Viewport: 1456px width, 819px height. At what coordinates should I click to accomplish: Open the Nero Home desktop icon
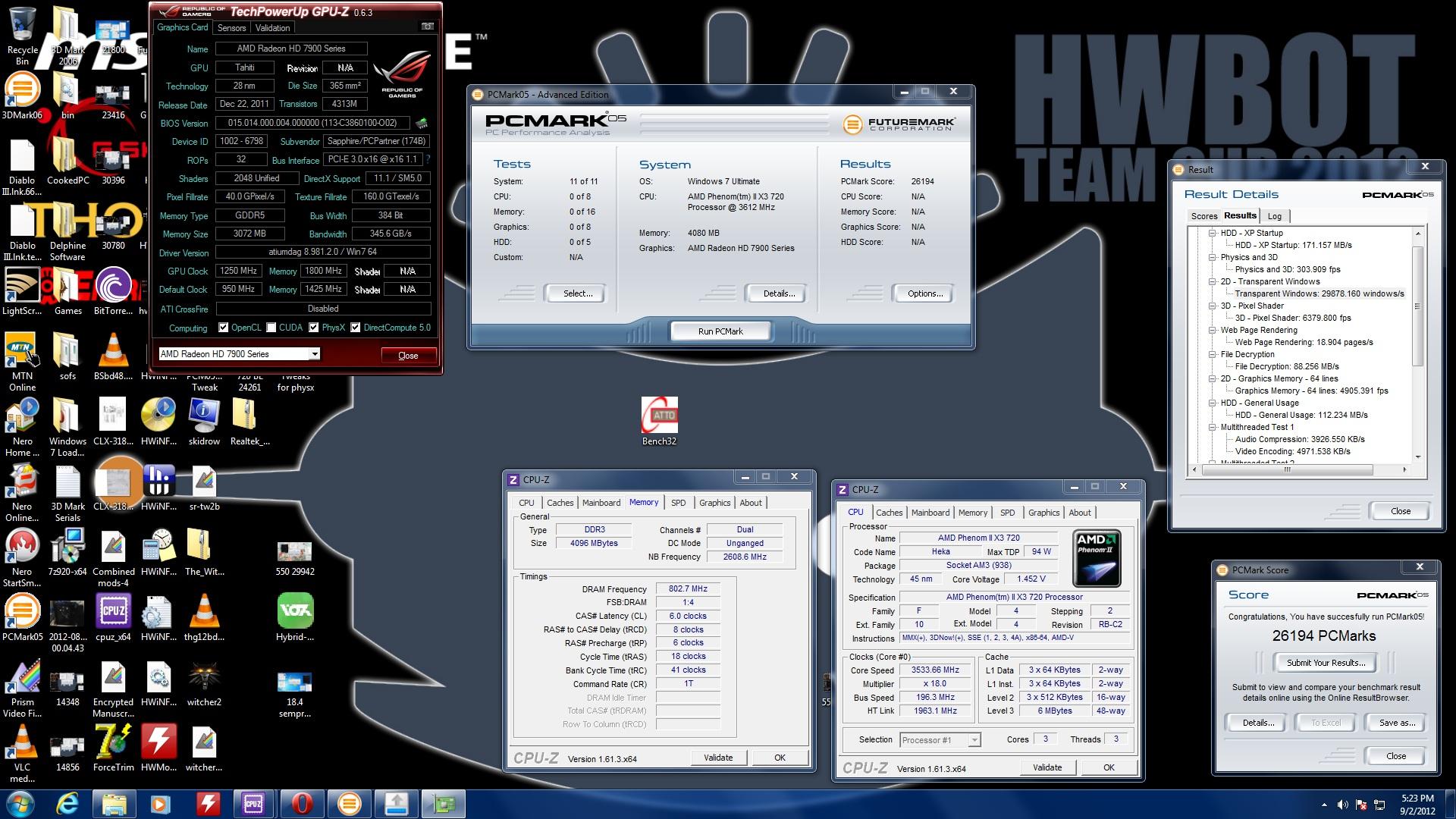(x=23, y=428)
